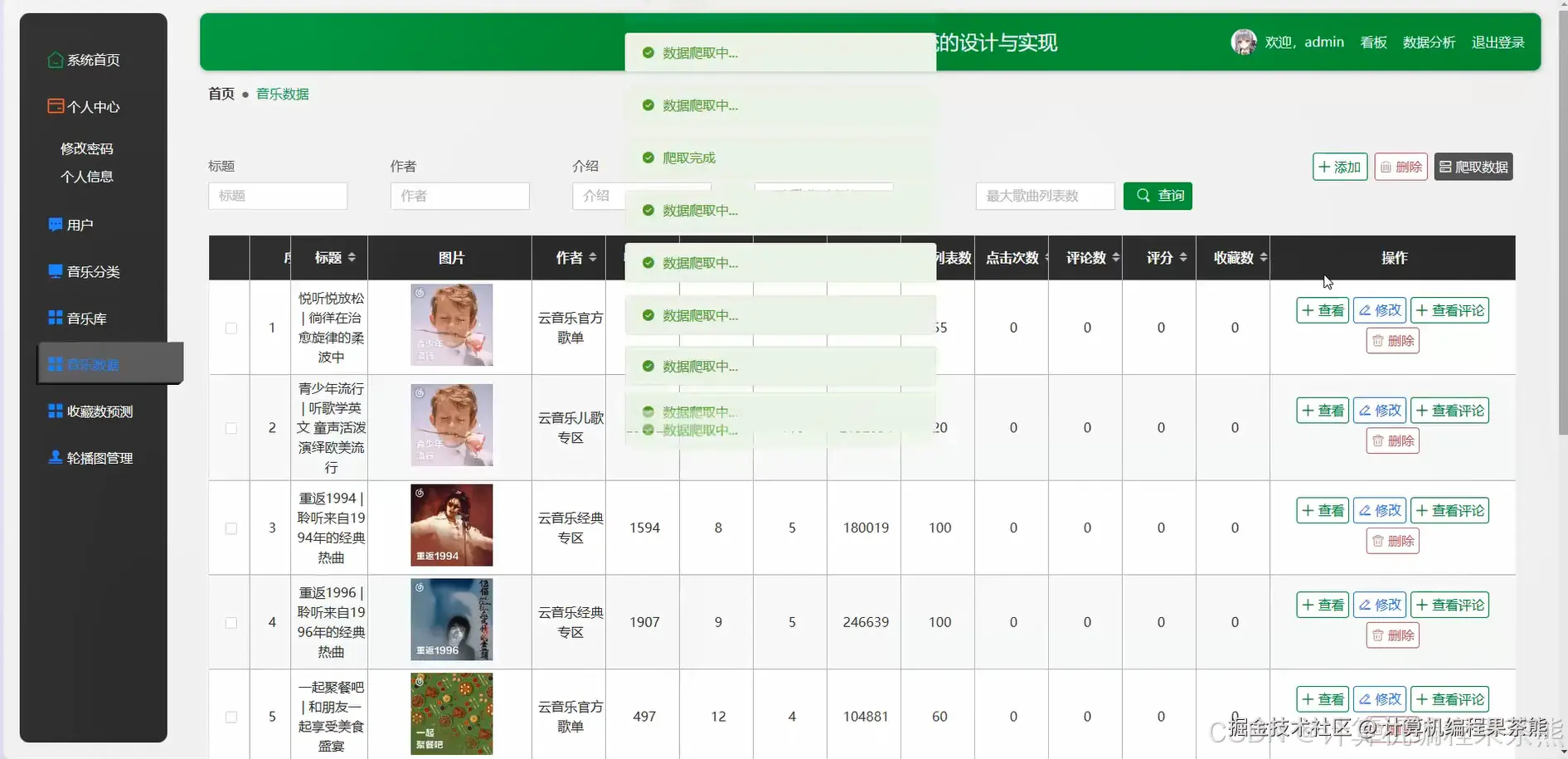1568x759 pixels.
Task: Open the 看板 page from top navigation
Action: tap(1372, 42)
